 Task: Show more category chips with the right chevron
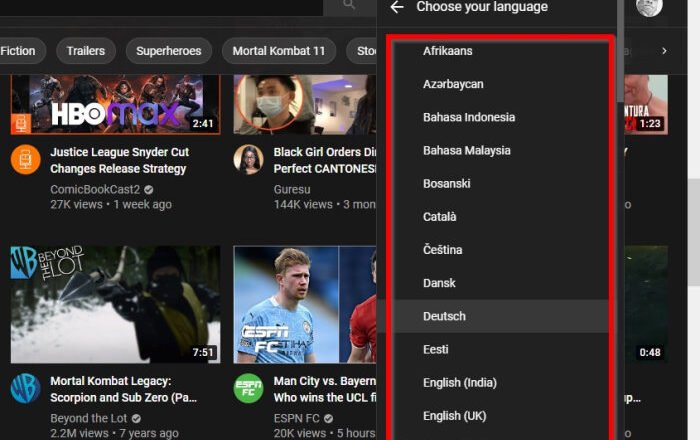pos(664,51)
